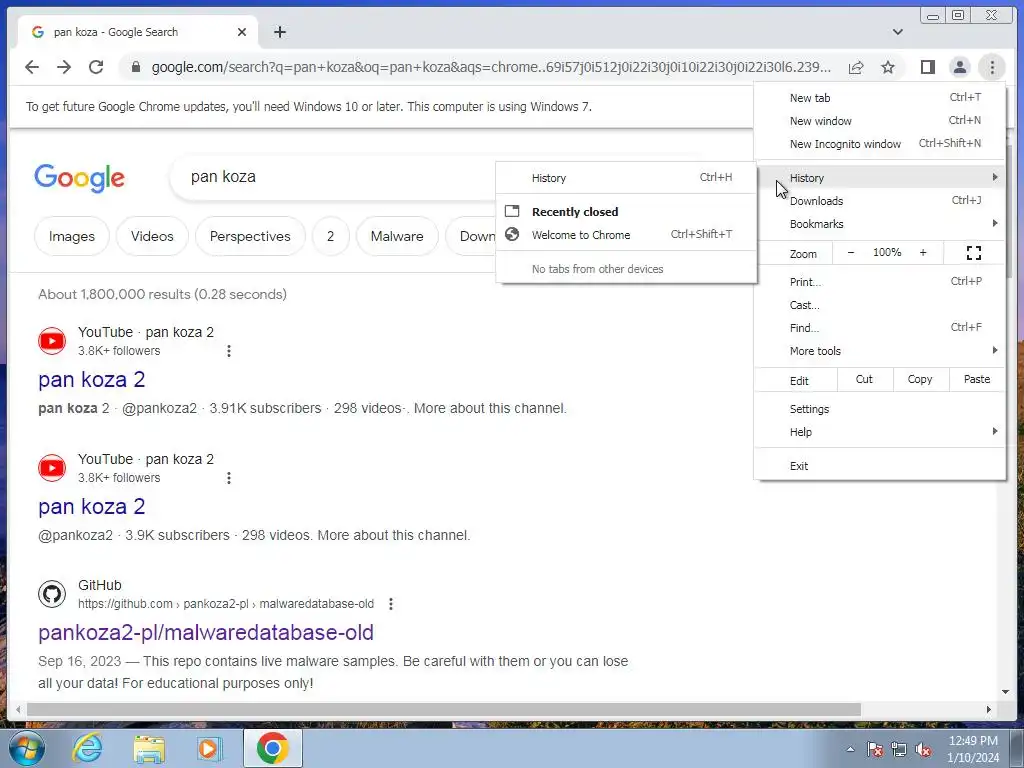Select the Malware search chip
The width and height of the screenshot is (1024, 768).
[397, 236]
